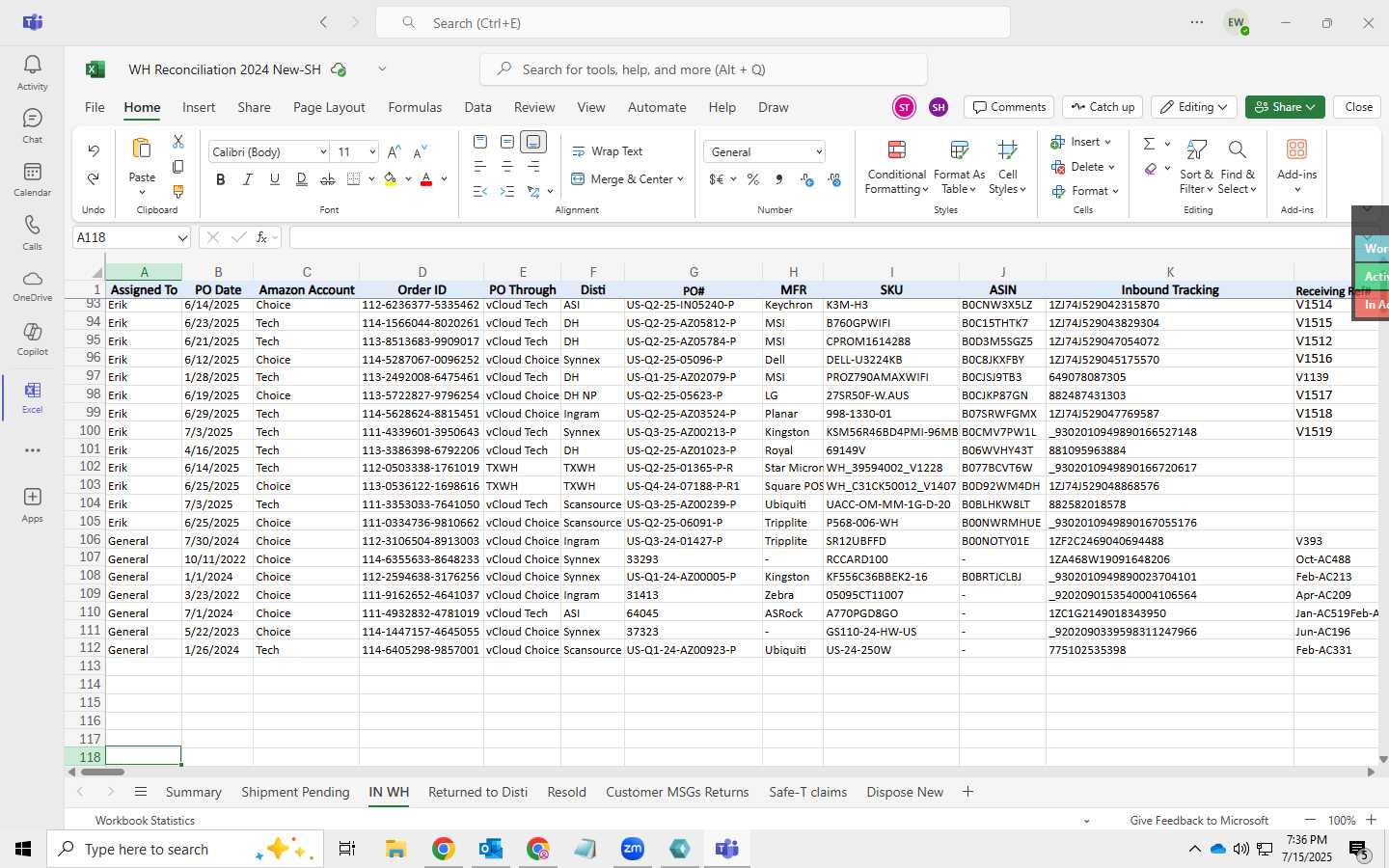Apply Comma Style number format
Viewport: 1389px width, 868px height.
(x=778, y=179)
